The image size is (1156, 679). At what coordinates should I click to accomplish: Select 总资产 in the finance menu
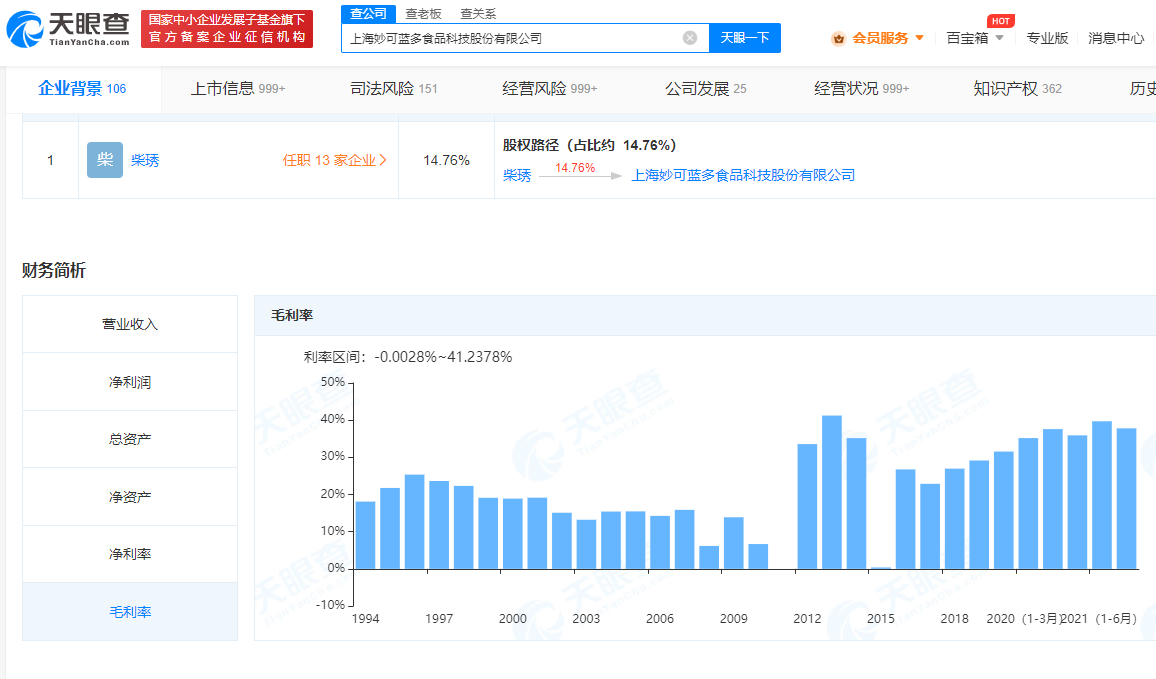130,439
